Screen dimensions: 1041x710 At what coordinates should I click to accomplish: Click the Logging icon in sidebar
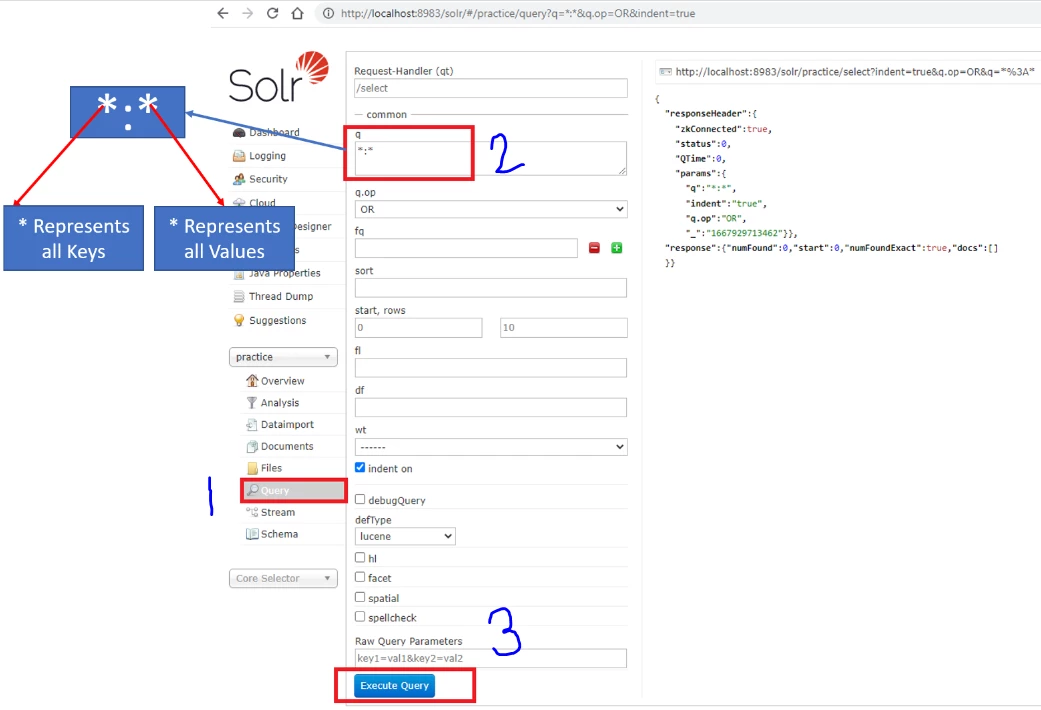pos(239,156)
